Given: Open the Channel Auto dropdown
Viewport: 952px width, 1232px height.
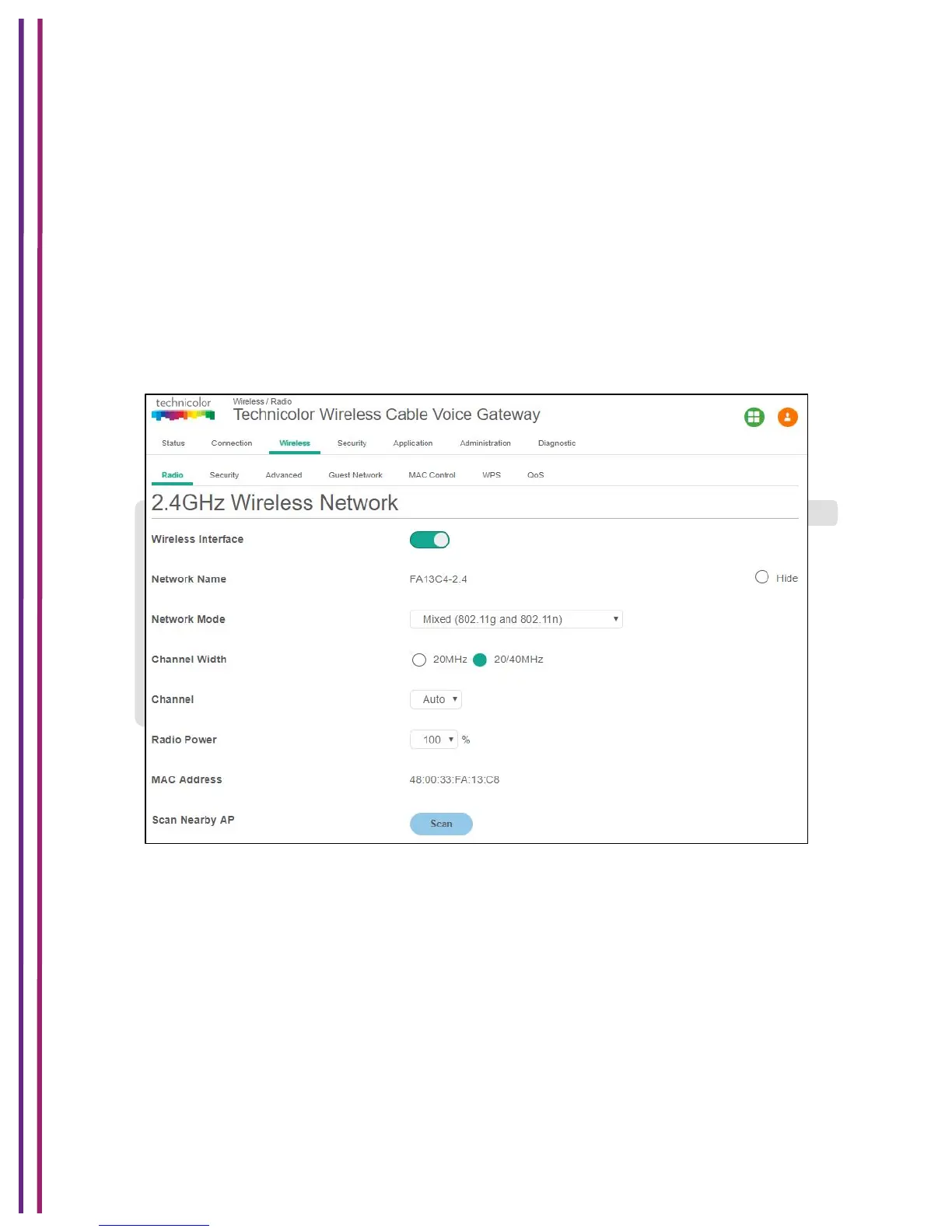Looking at the screenshot, I should 436,699.
